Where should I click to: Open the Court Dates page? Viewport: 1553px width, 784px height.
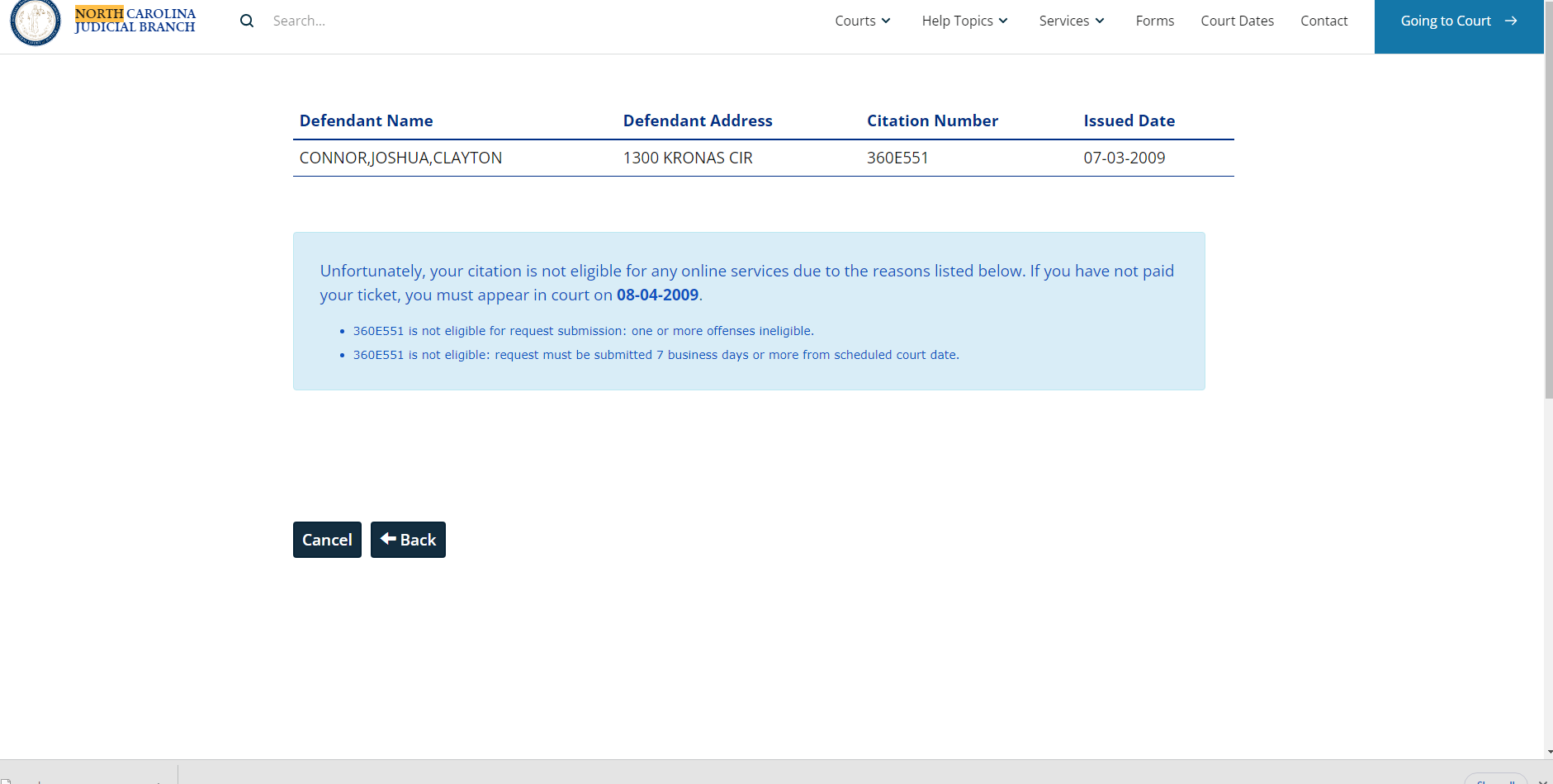1237,21
